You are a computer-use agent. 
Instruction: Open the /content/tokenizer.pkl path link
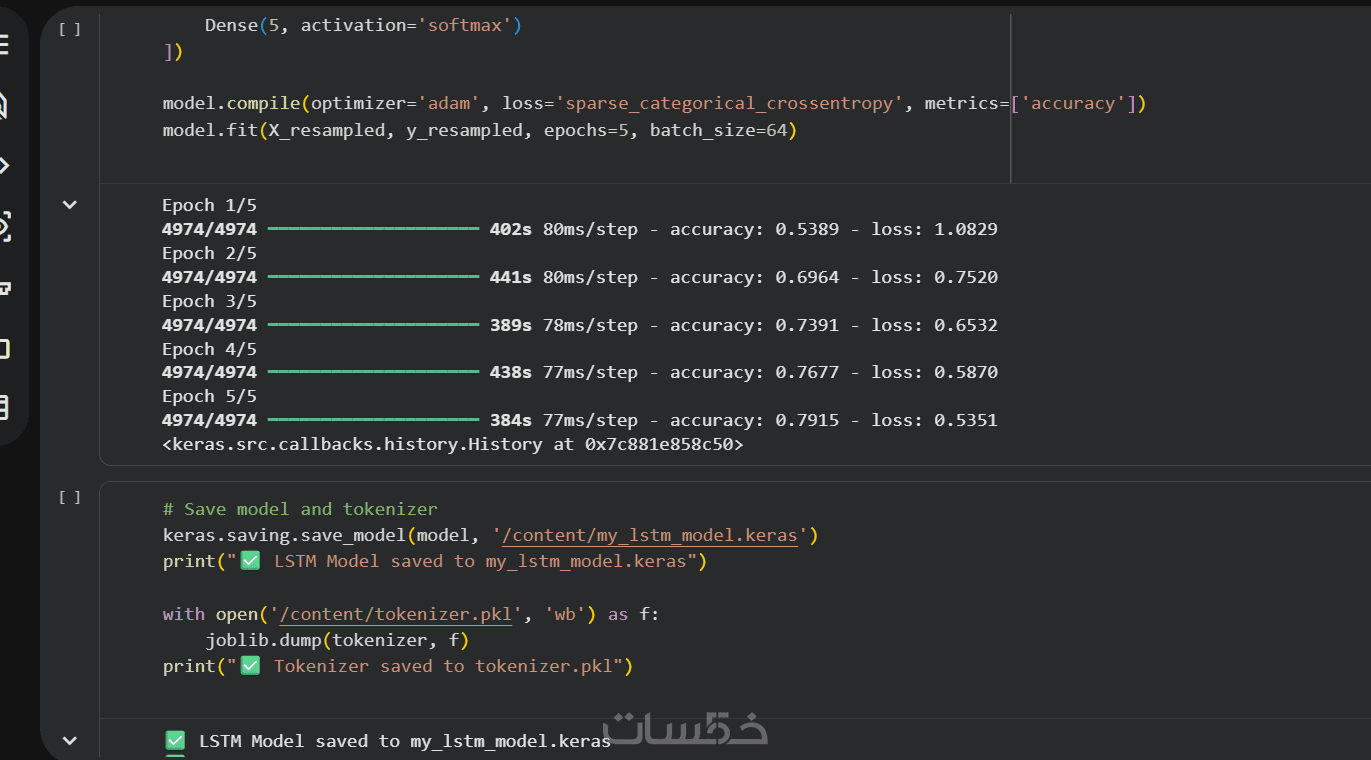[395, 614]
